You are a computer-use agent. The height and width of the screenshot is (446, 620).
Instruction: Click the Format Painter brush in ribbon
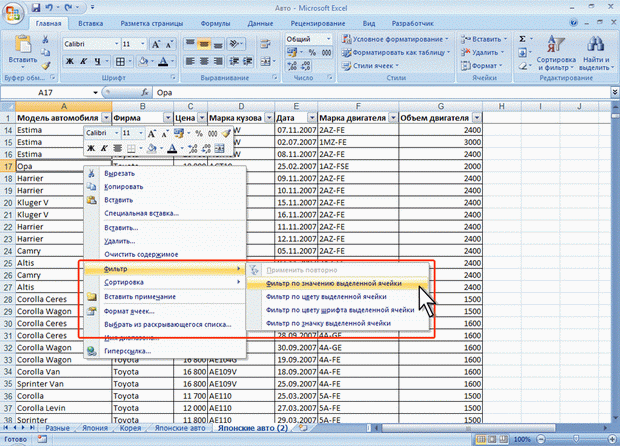pyautogui.click(x=46, y=66)
